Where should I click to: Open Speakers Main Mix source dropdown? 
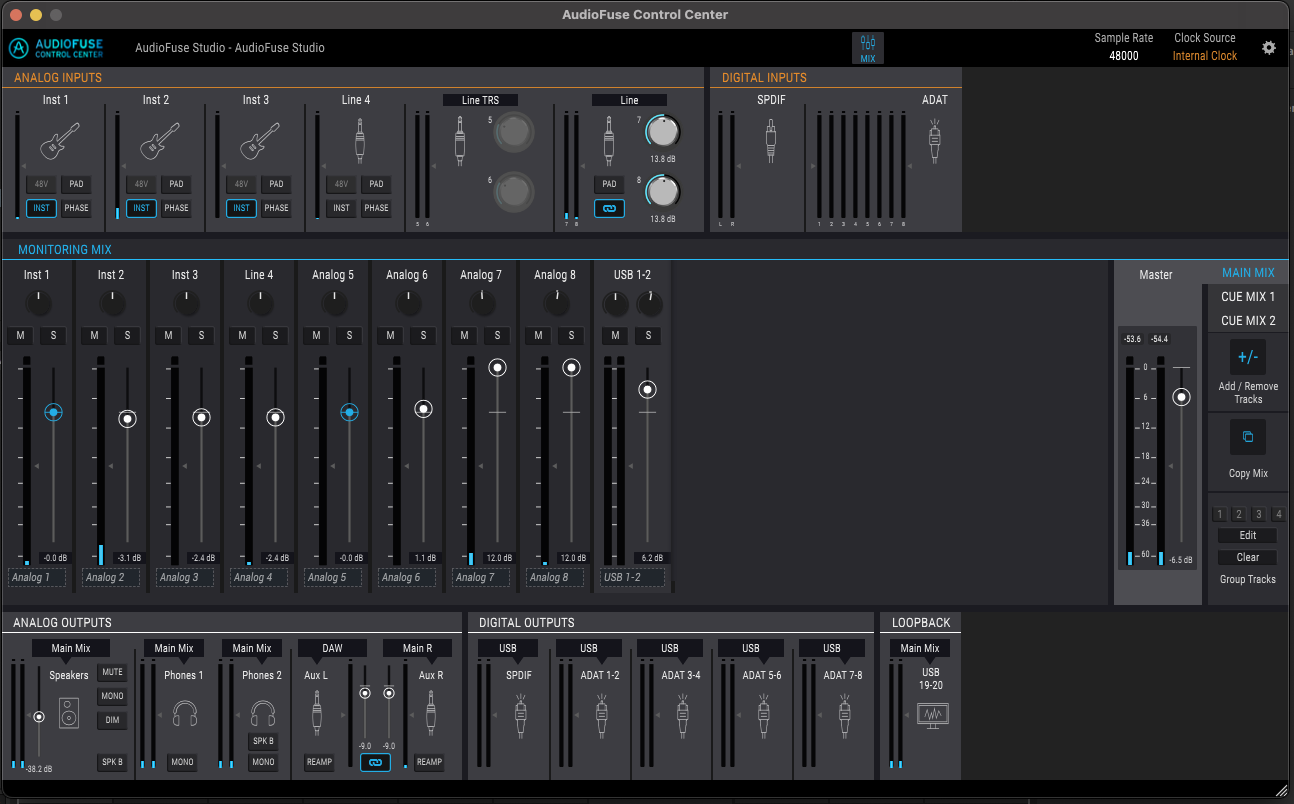point(69,648)
